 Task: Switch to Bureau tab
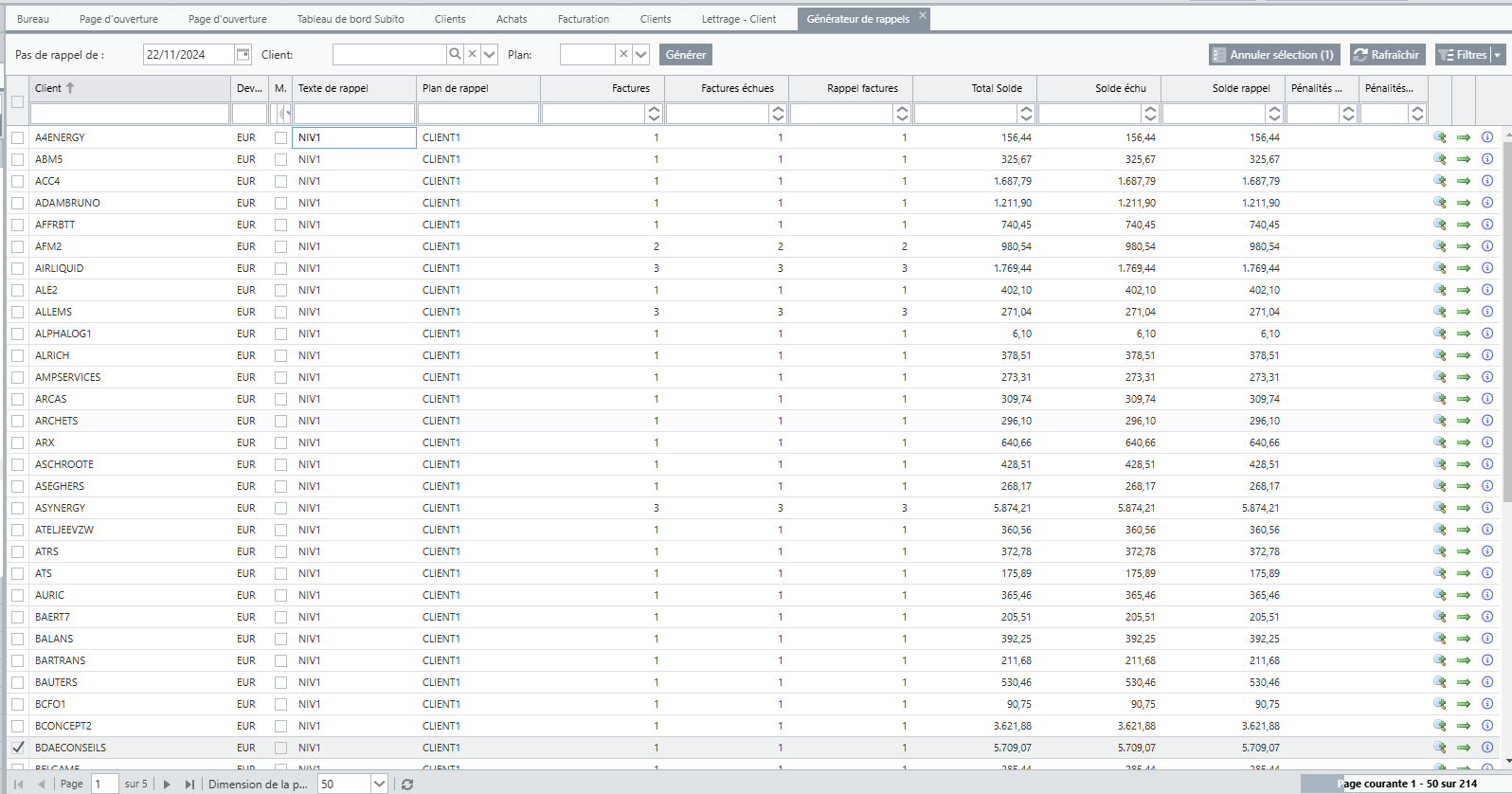33,19
